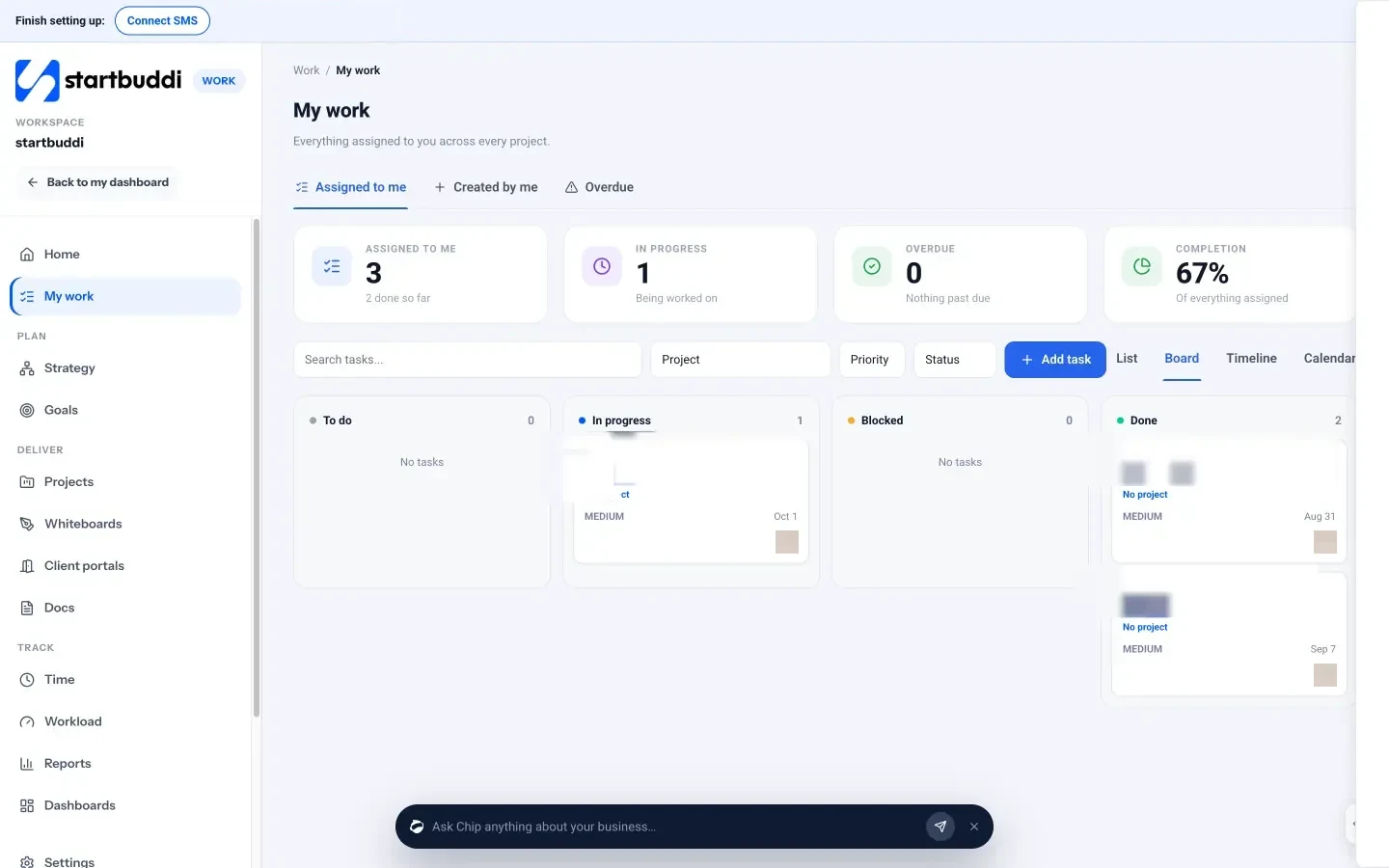Click the Assigned to me checklist card icon

pyautogui.click(x=332, y=266)
